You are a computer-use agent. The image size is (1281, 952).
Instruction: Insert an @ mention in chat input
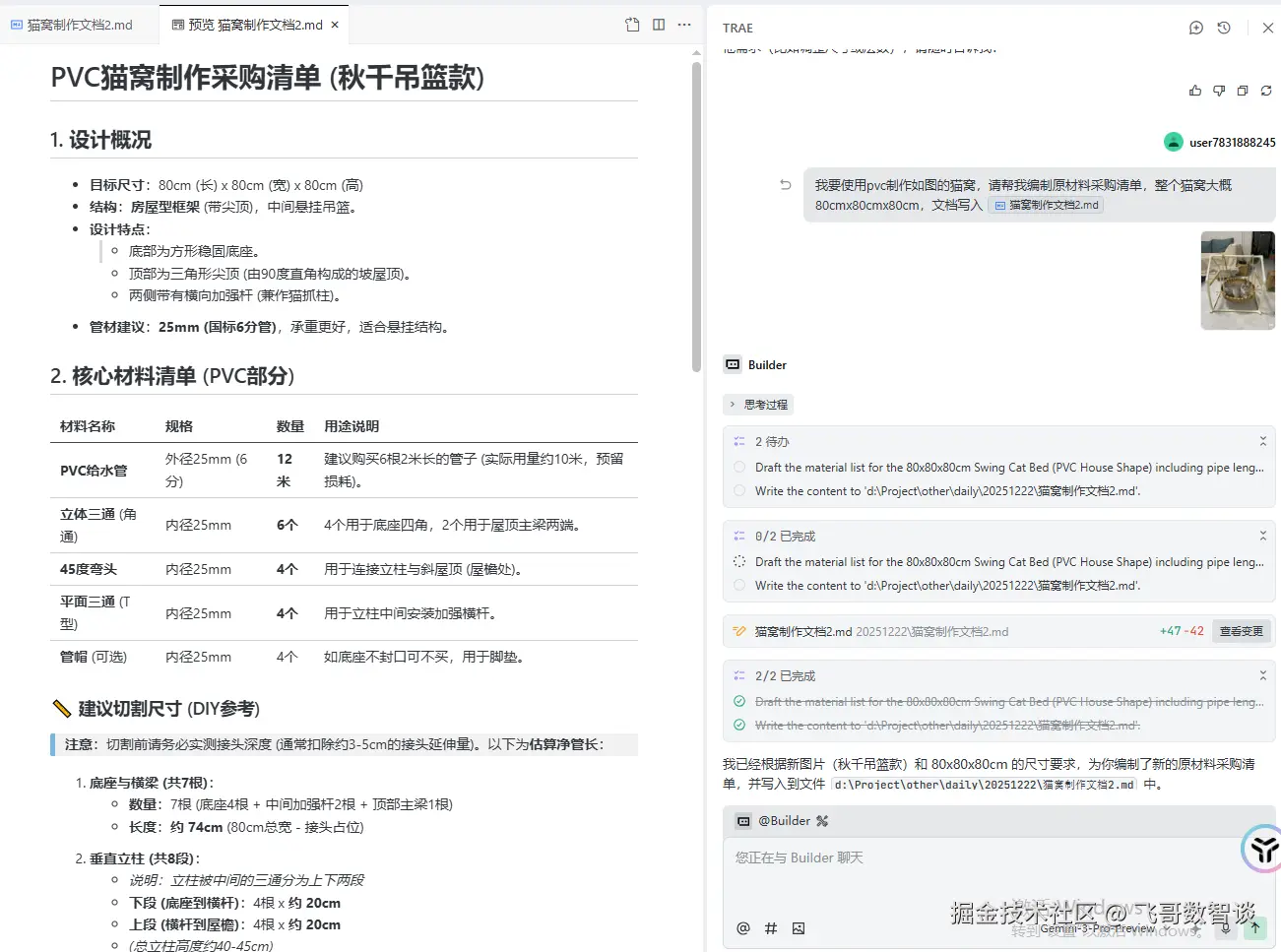pyautogui.click(x=743, y=927)
